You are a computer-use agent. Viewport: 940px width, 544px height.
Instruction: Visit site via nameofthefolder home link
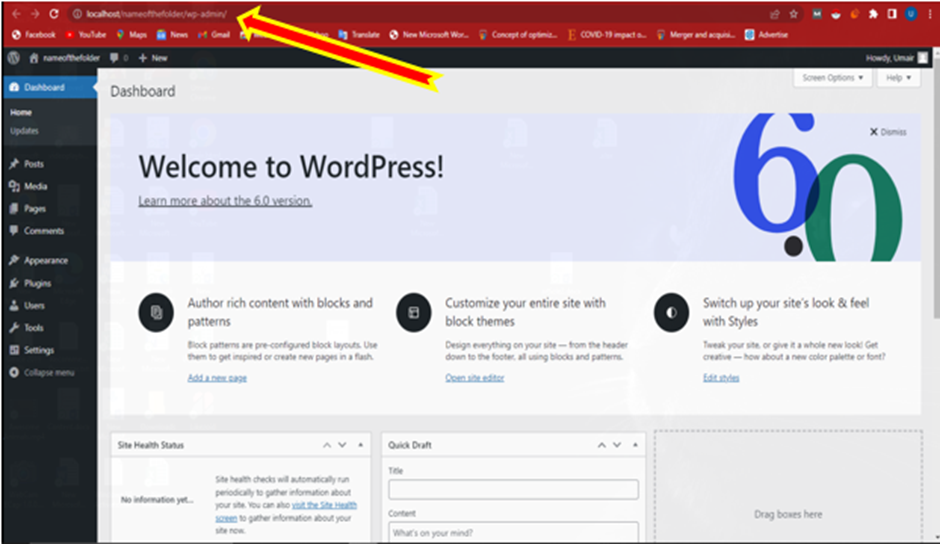pos(65,58)
